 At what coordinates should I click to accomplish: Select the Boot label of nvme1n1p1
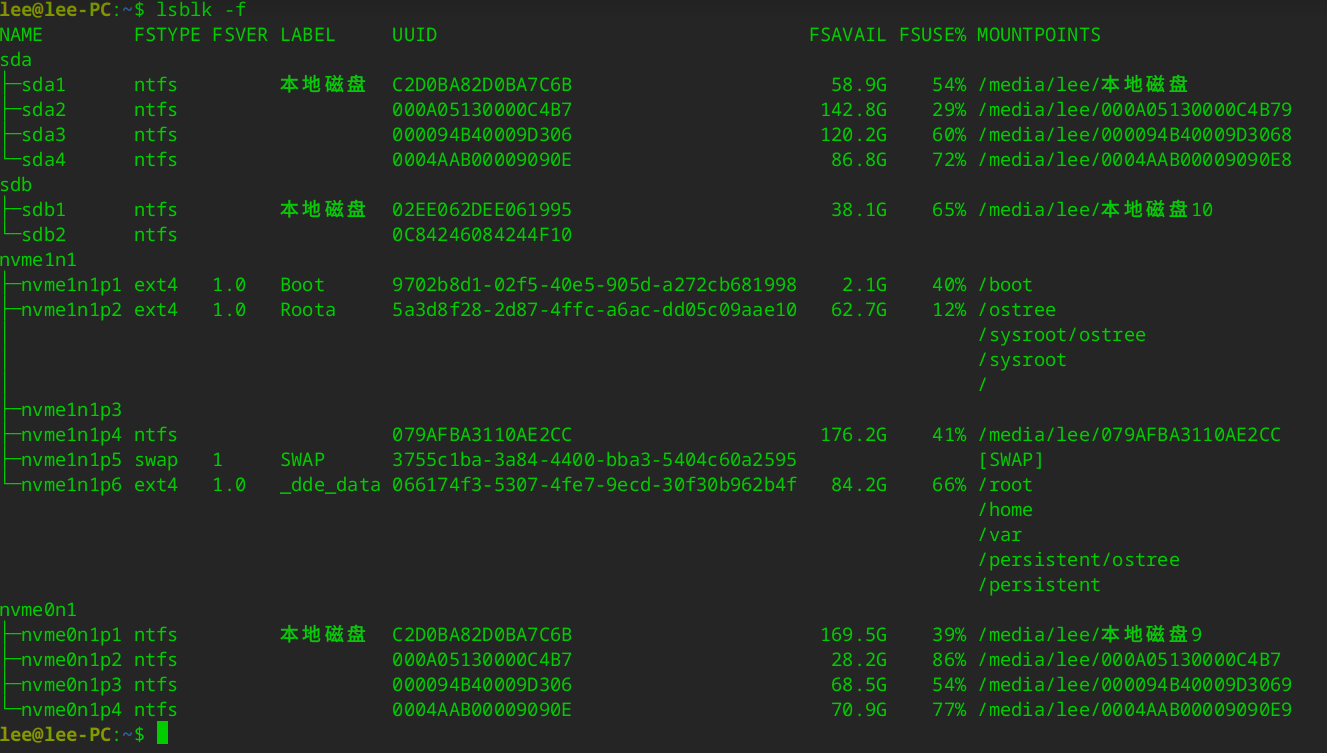(x=302, y=285)
